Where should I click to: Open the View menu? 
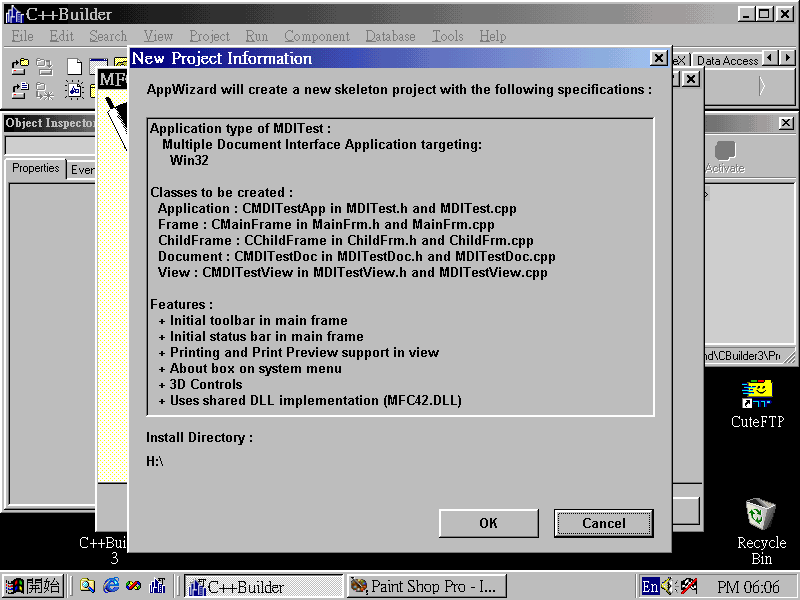(x=158, y=36)
